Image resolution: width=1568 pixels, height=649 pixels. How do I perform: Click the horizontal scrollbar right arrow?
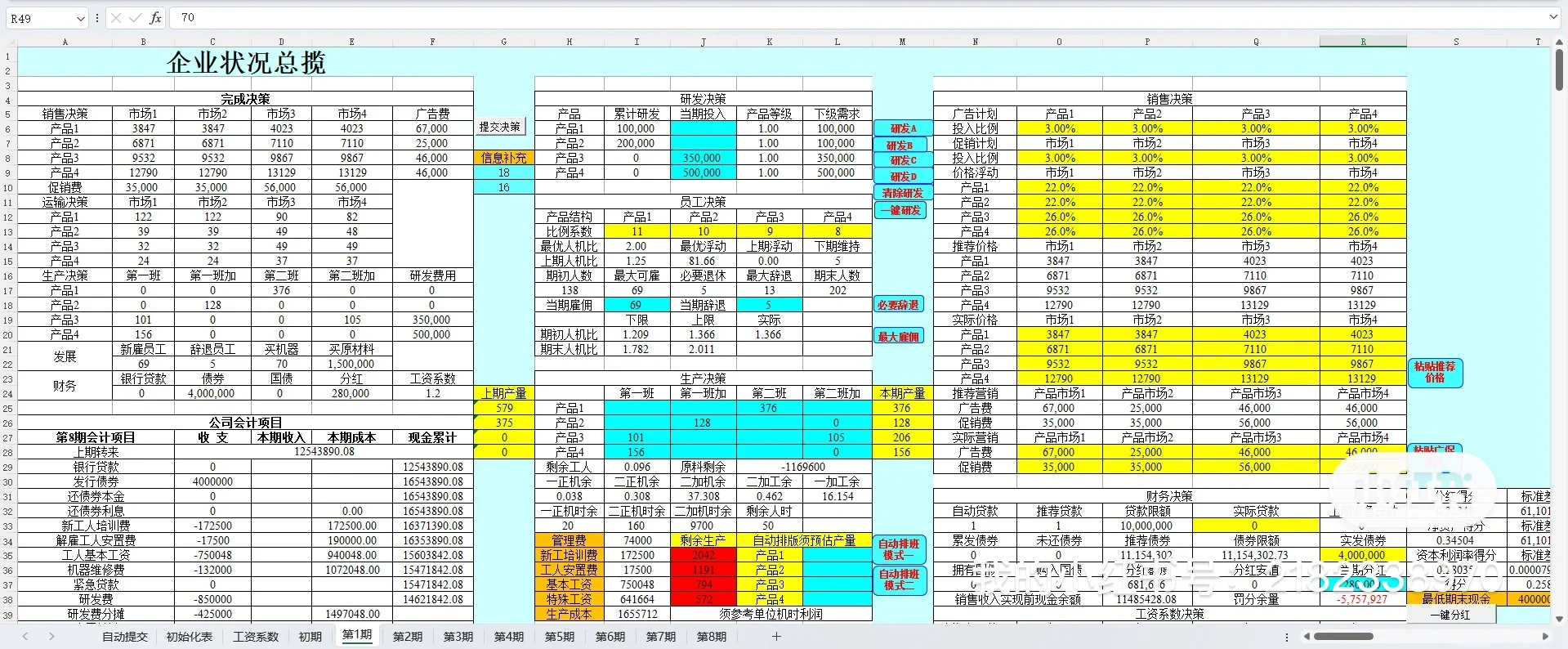point(1544,636)
